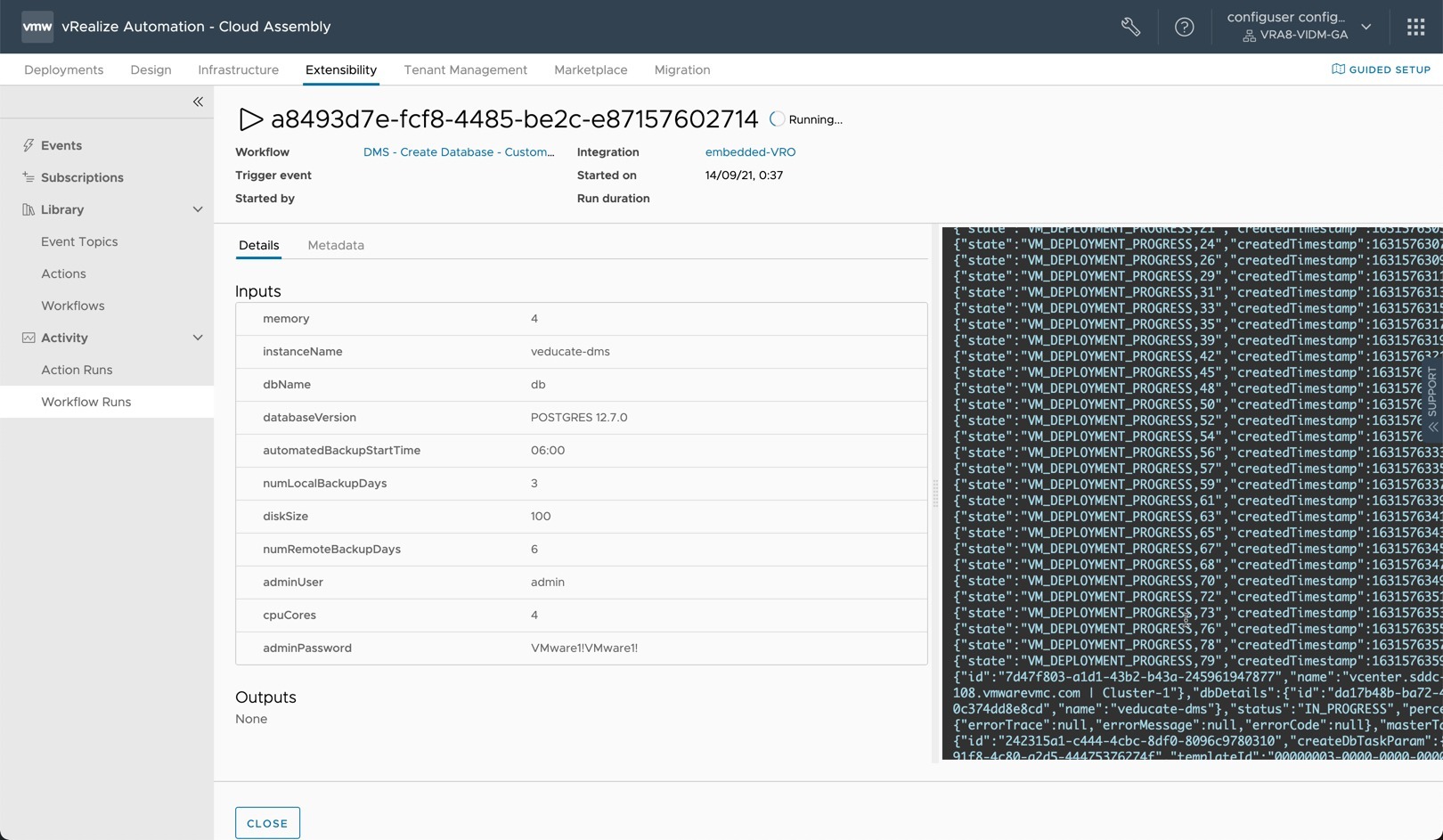Select Events via its lightning icon

pyautogui.click(x=29, y=144)
